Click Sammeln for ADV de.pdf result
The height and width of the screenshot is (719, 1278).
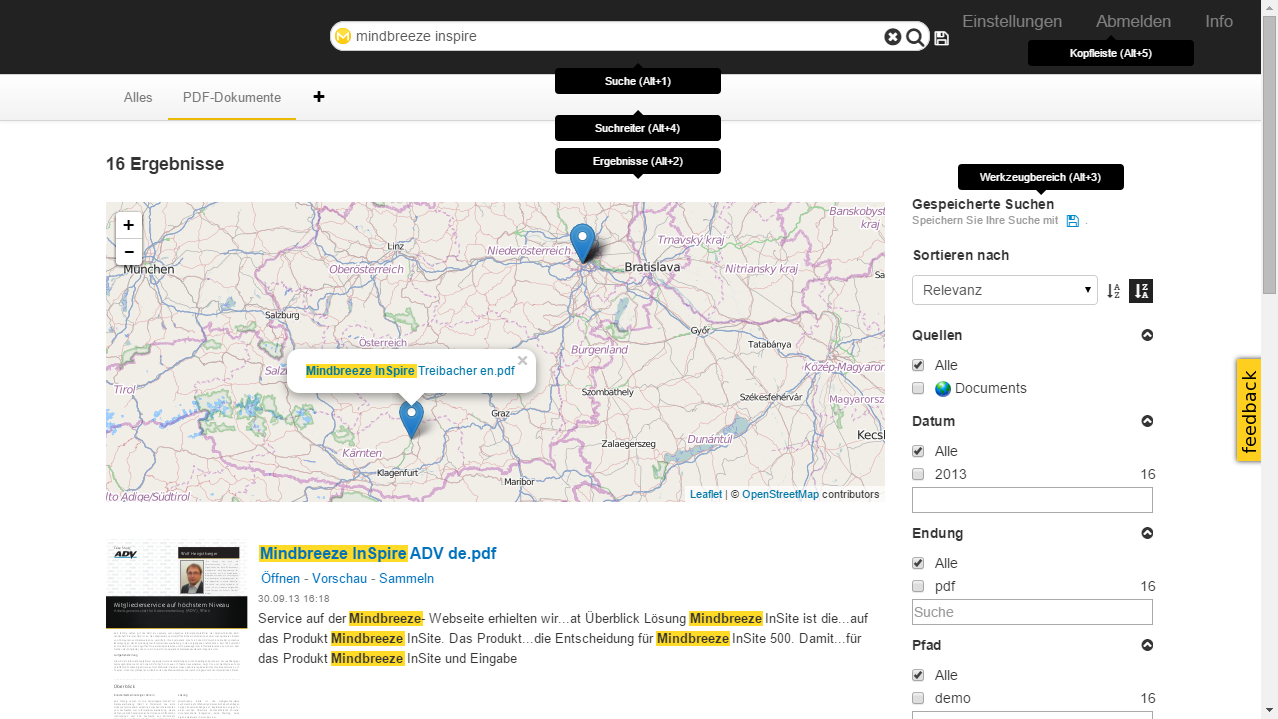click(406, 579)
